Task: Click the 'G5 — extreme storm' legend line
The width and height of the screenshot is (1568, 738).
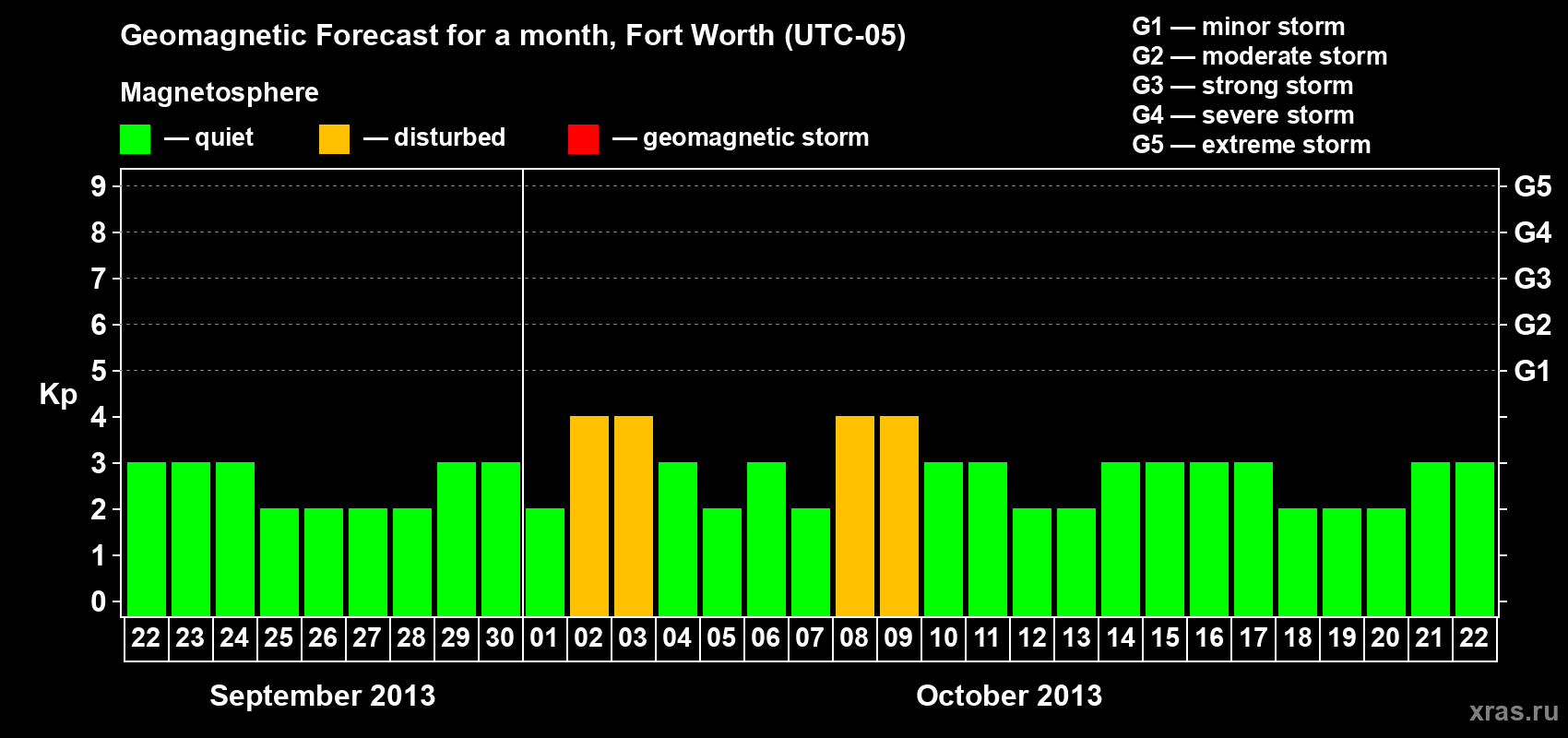Action: (x=1252, y=145)
